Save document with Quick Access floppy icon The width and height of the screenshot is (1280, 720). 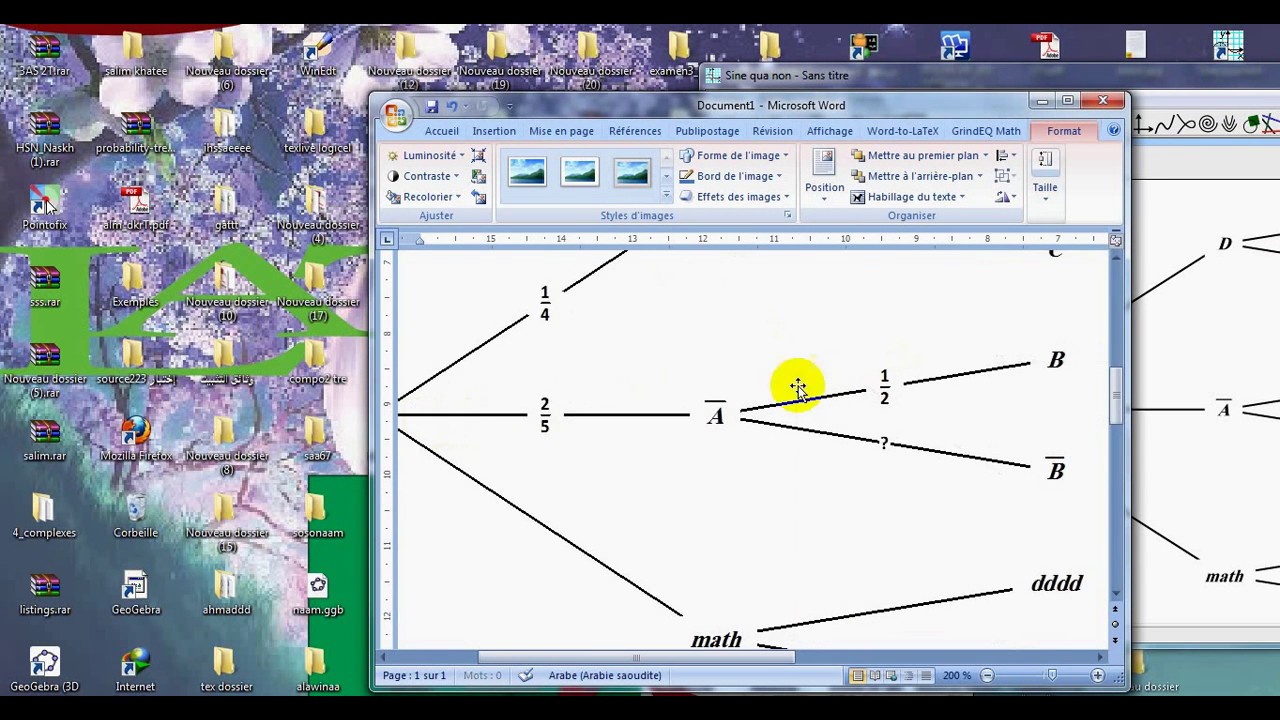click(432, 106)
